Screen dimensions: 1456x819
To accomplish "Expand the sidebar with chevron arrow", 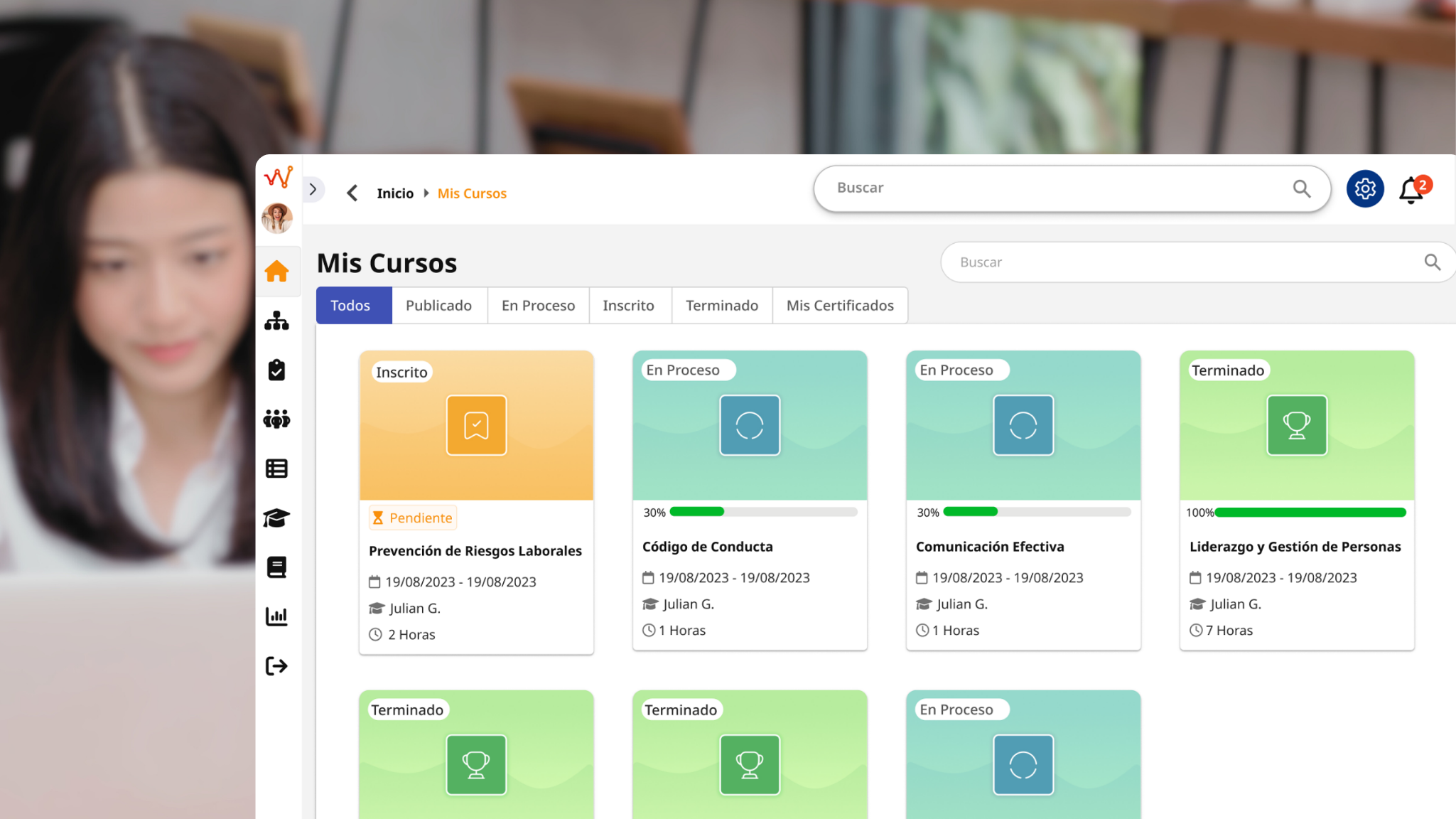I will (x=313, y=189).
